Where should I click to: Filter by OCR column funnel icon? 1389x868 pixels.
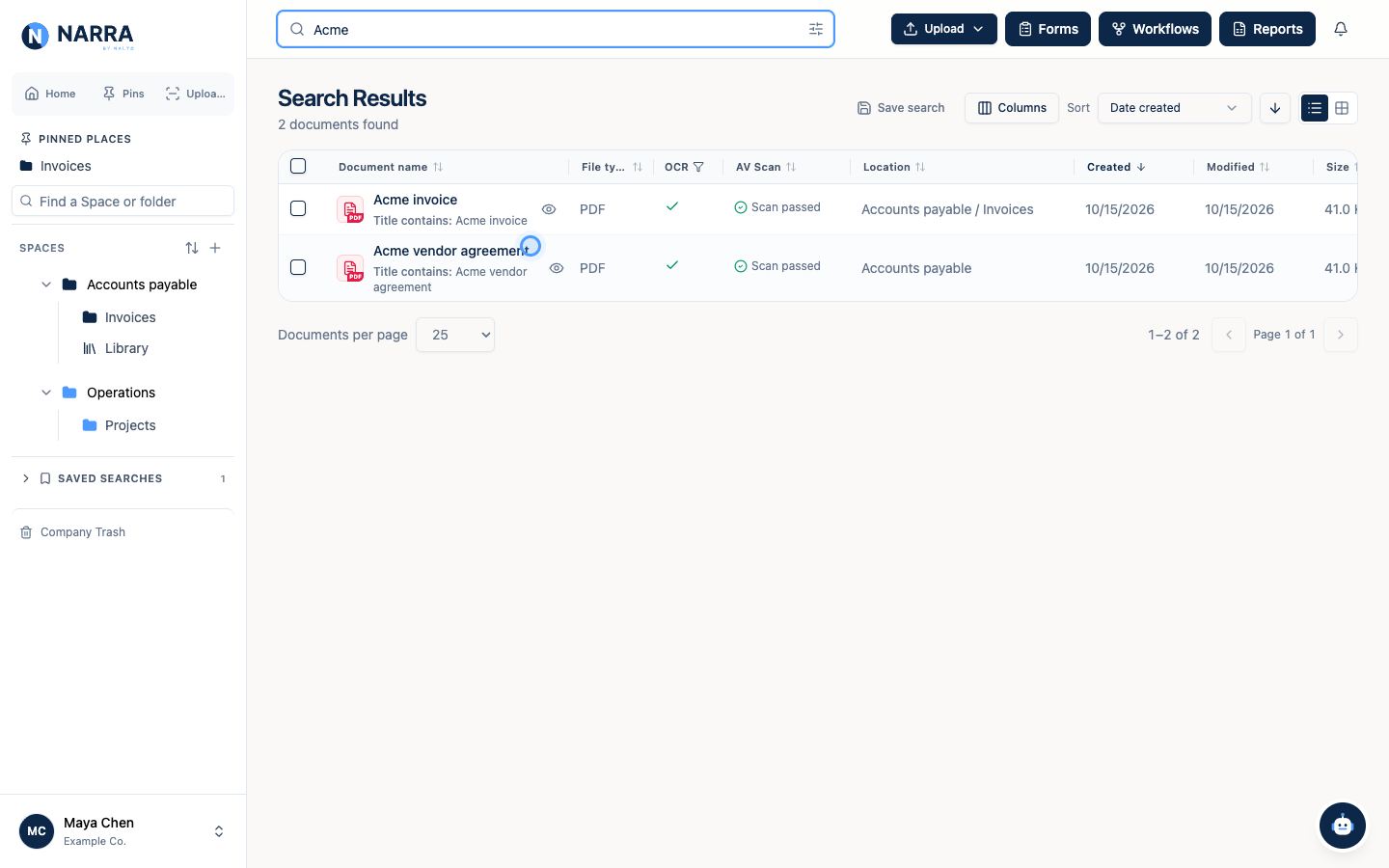(x=698, y=167)
